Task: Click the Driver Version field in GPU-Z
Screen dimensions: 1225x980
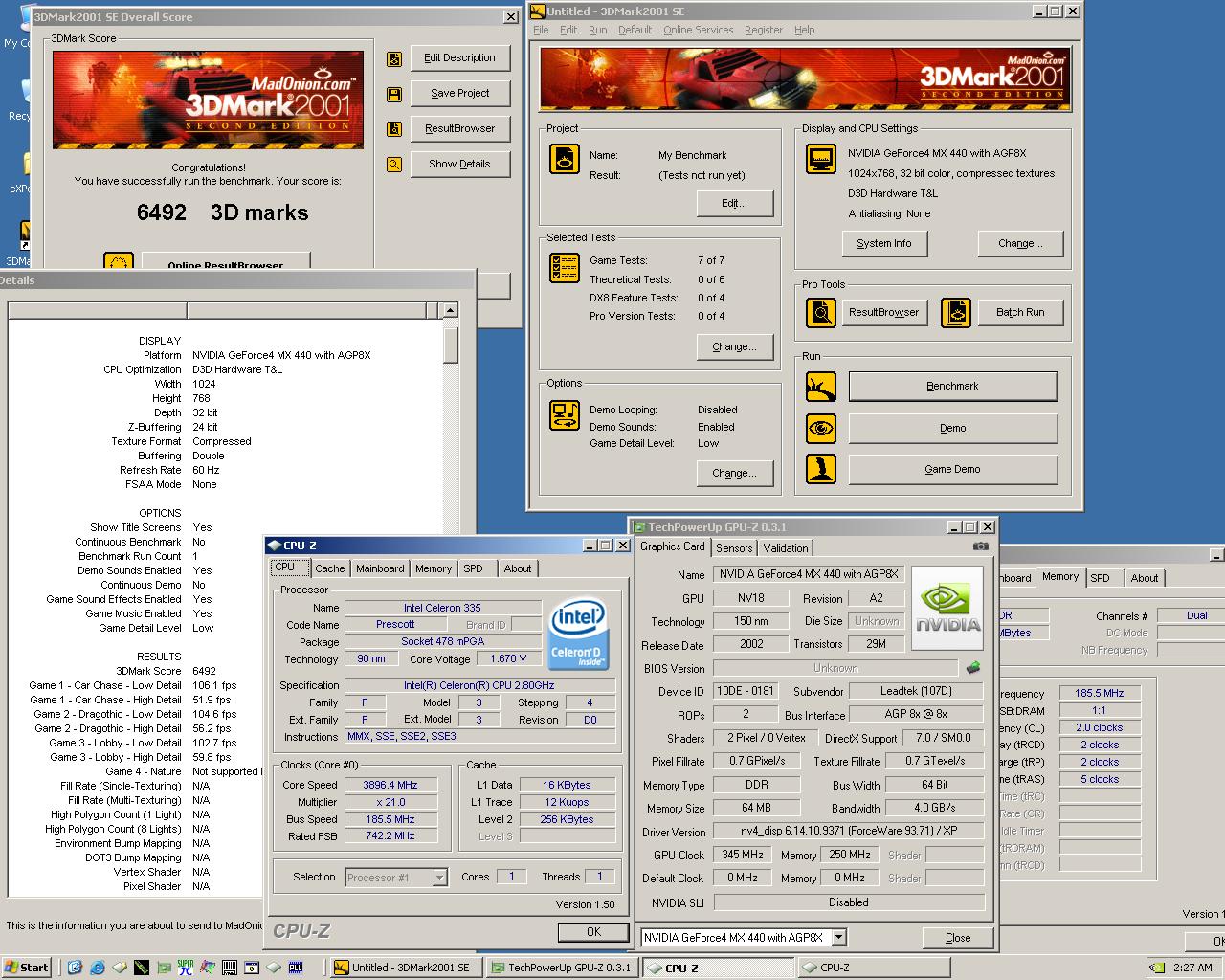Action: click(x=849, y=831)
